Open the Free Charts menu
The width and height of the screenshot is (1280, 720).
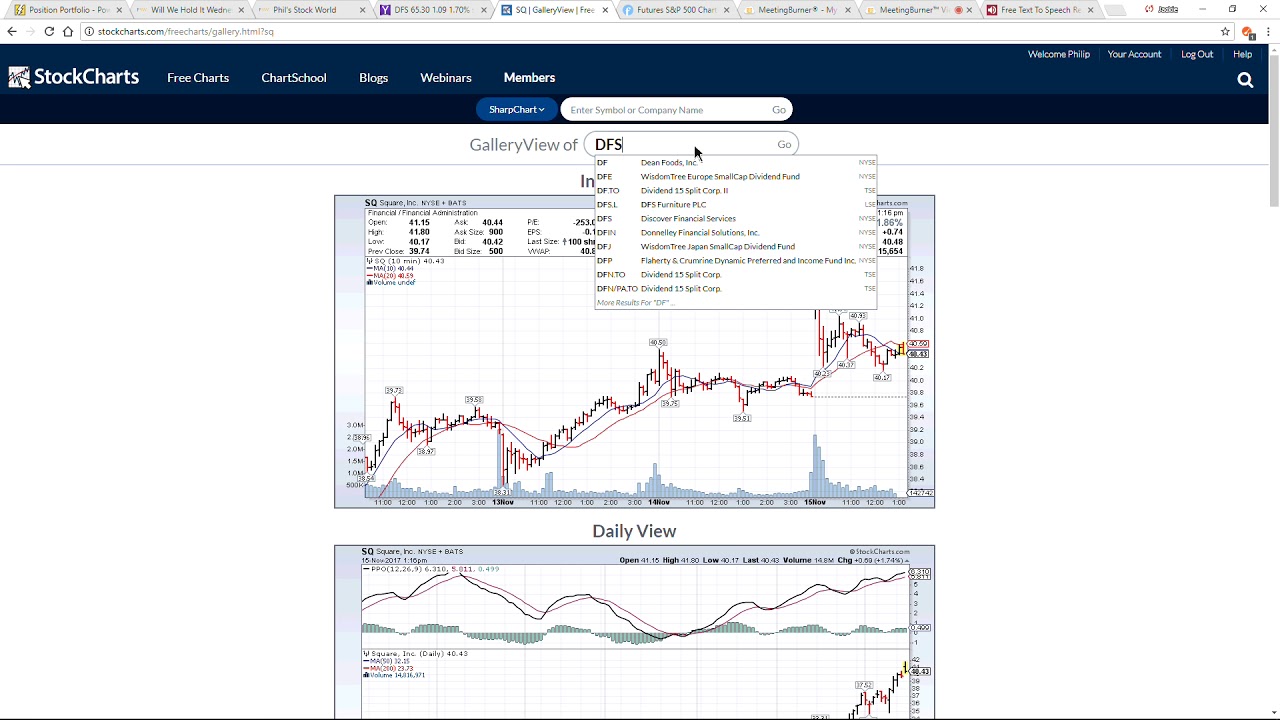coord(198,77)
